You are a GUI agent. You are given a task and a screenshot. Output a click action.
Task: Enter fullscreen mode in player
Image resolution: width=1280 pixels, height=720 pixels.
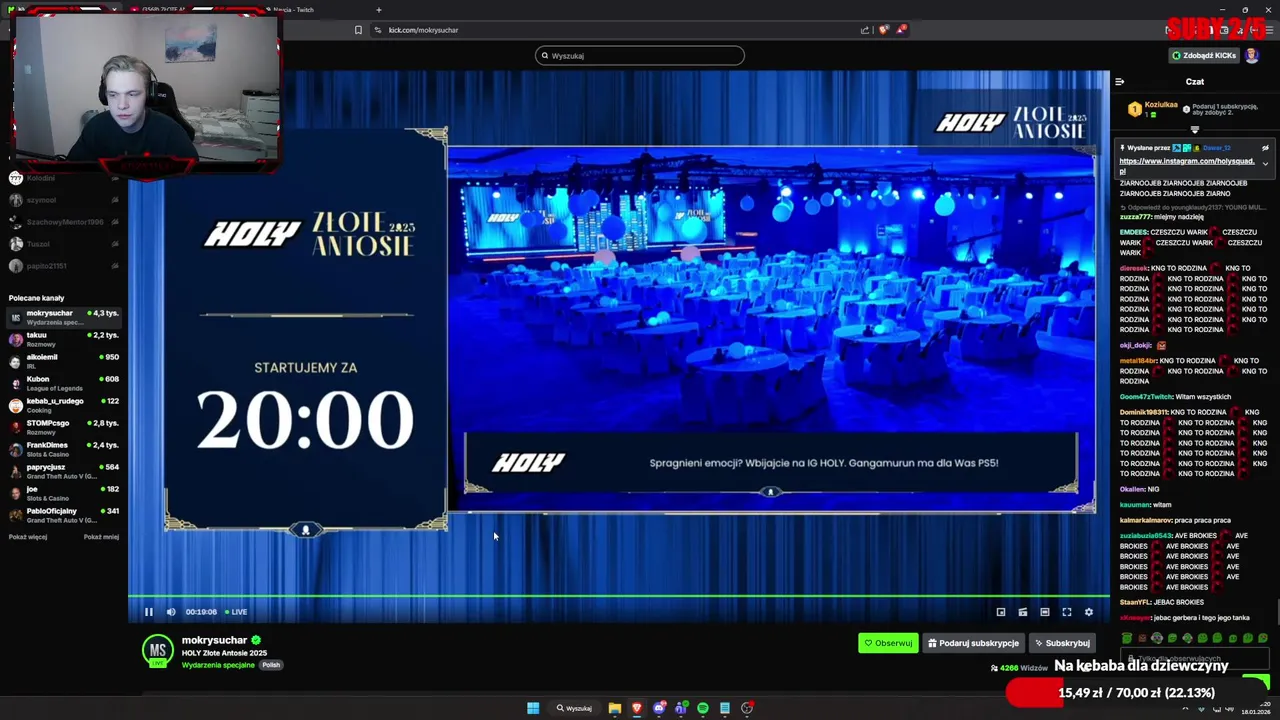click(x=1067, y=612)
